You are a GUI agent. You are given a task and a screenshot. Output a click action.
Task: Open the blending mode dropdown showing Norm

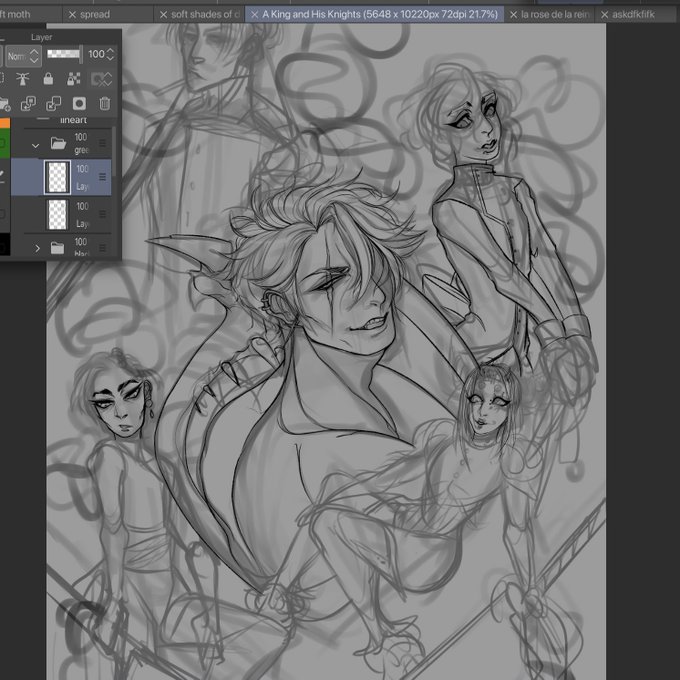[23, 56]
